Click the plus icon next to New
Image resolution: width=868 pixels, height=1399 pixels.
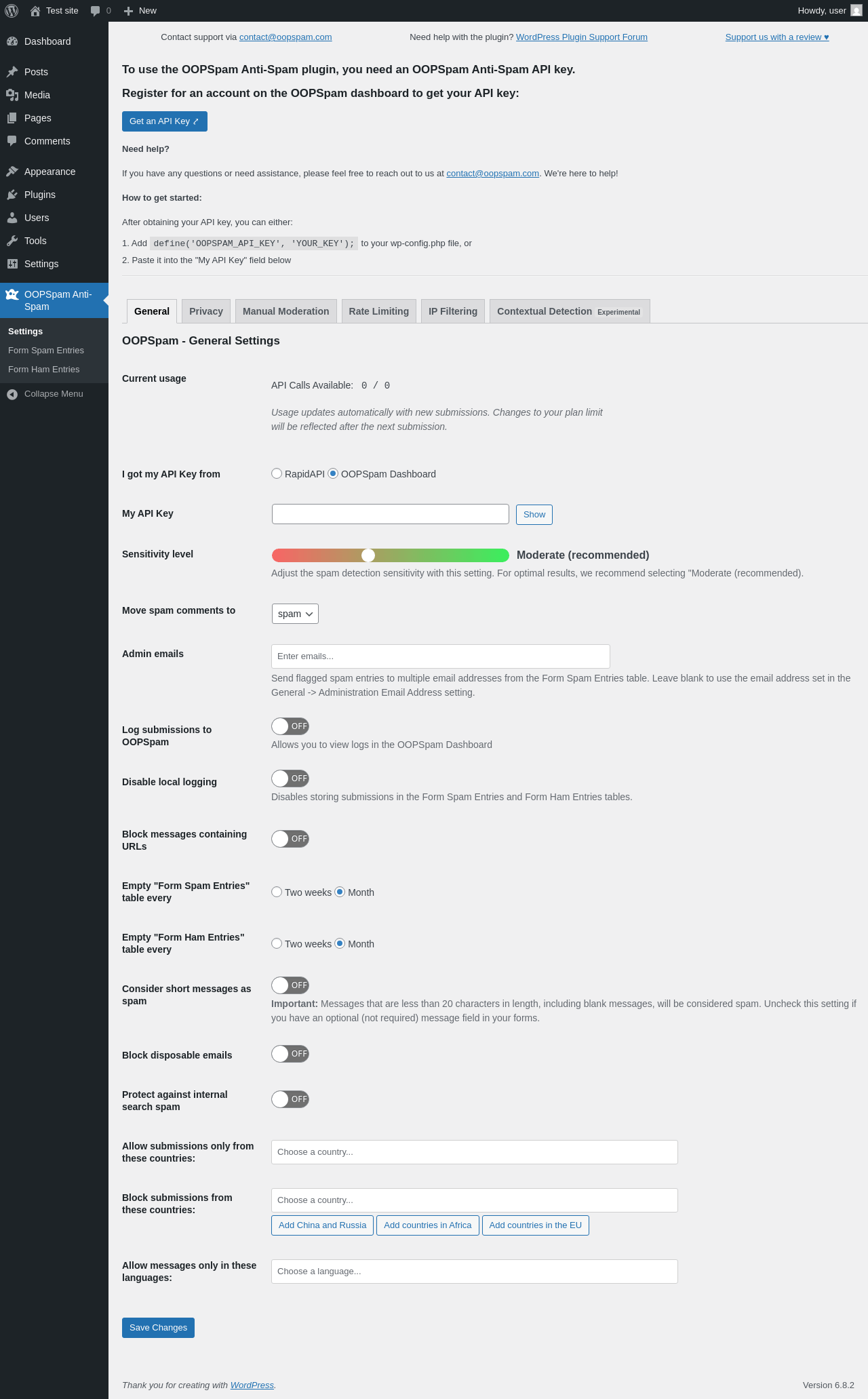pos(128,11)
